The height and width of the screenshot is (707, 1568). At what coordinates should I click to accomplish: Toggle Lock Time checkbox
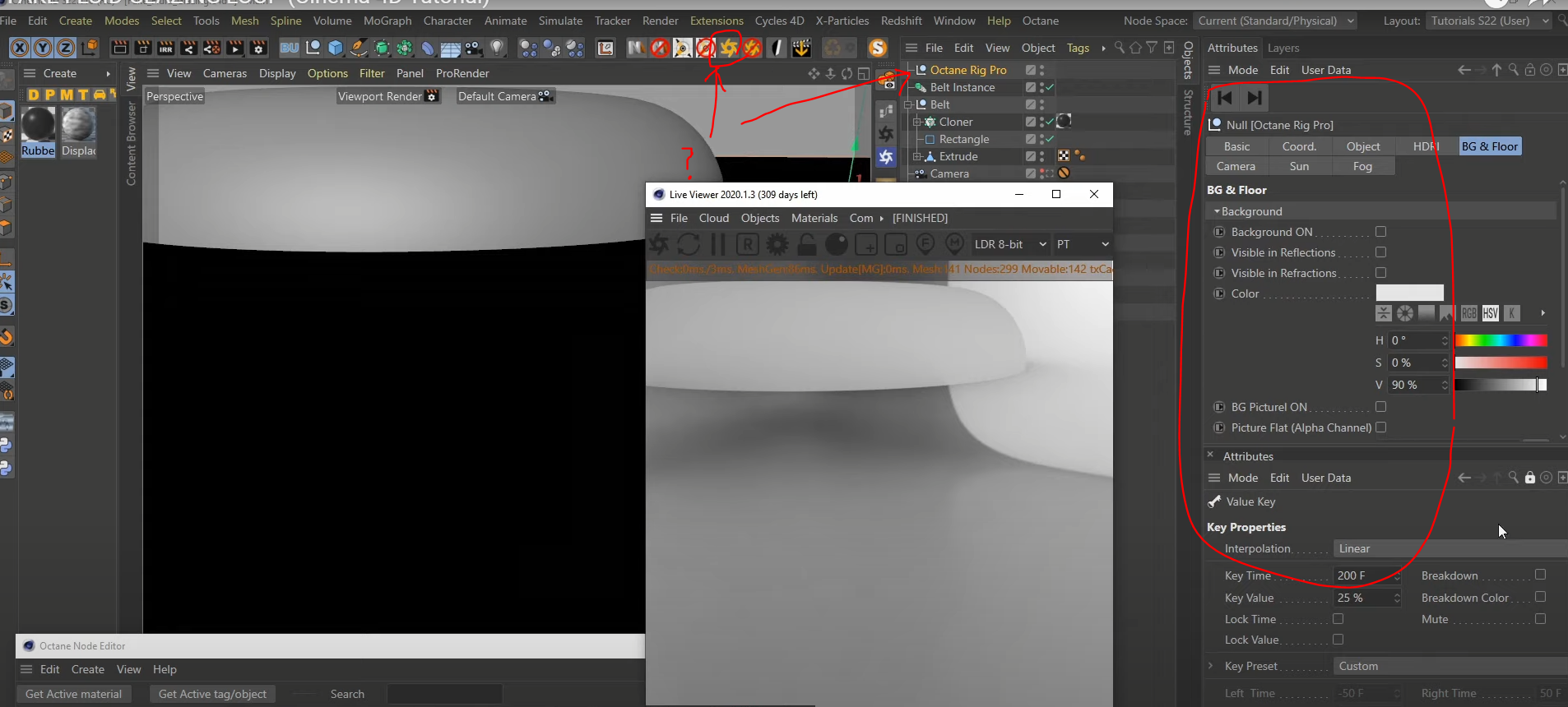1338,619
